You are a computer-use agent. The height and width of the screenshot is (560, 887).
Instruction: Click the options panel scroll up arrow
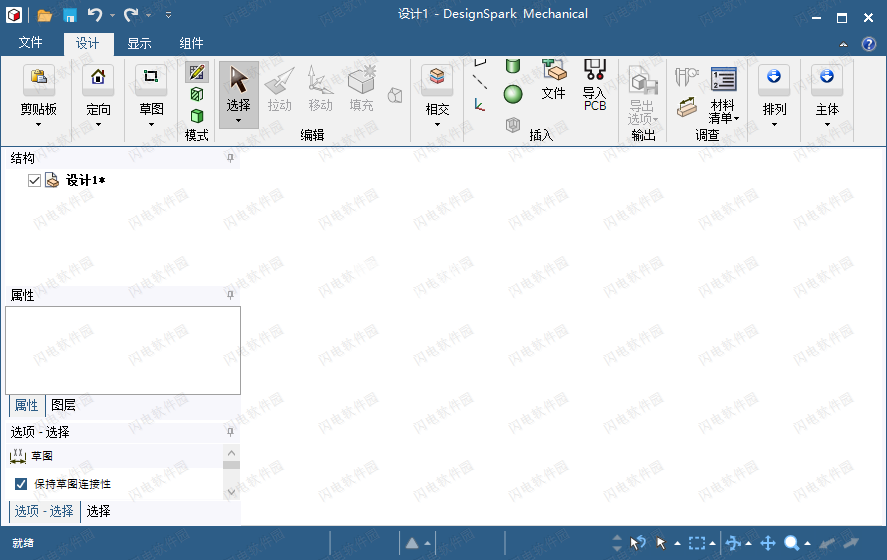tap(231, 453)
